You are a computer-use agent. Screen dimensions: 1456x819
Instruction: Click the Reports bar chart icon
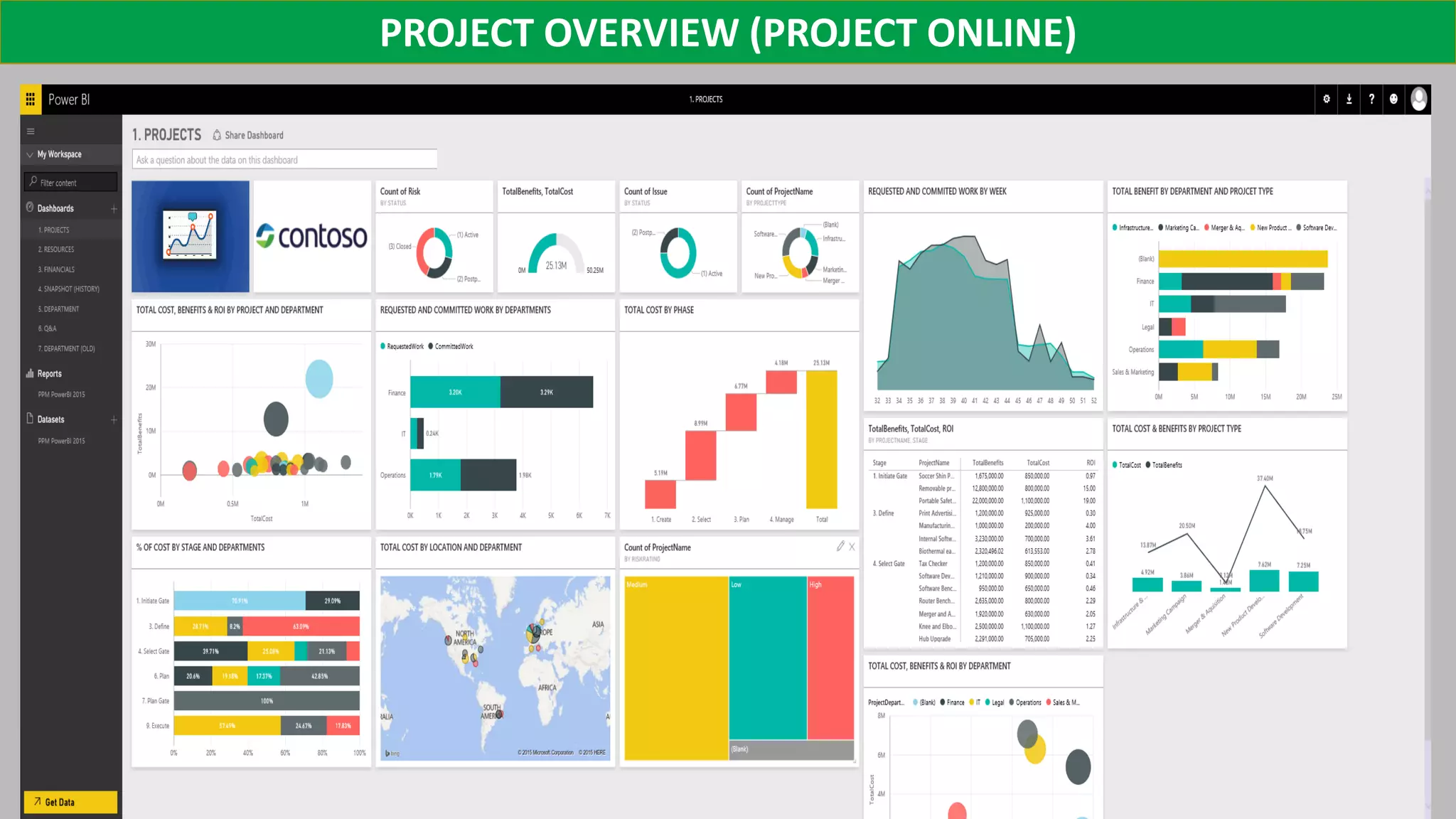coord(30,373)
